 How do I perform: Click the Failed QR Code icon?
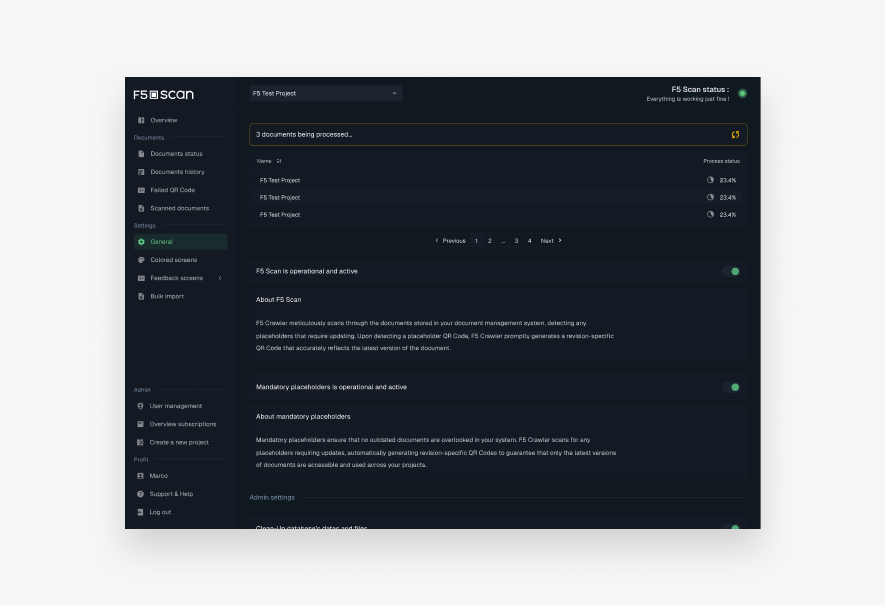141,190
